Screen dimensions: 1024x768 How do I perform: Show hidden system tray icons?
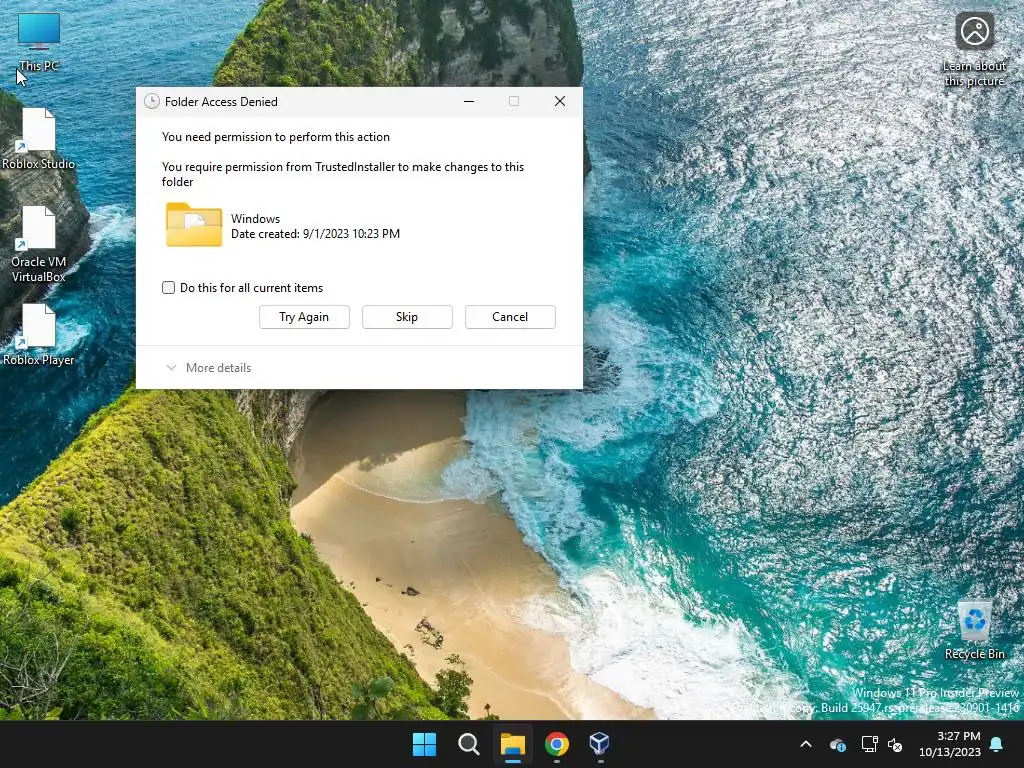pyautogui.click(x=806, y=744)
